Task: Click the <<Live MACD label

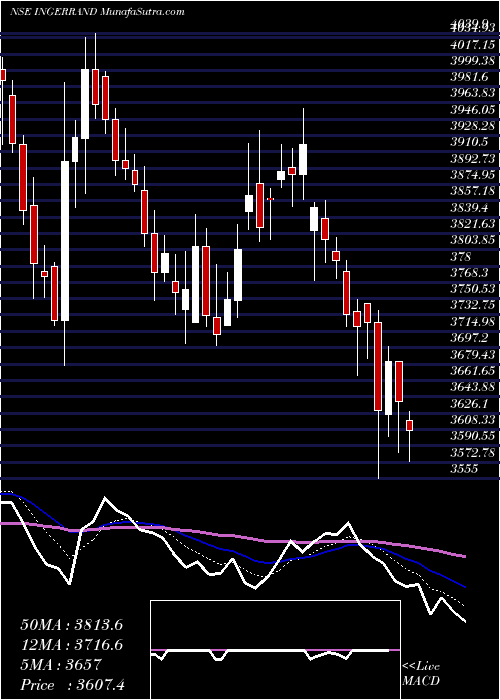Action: 421,675
